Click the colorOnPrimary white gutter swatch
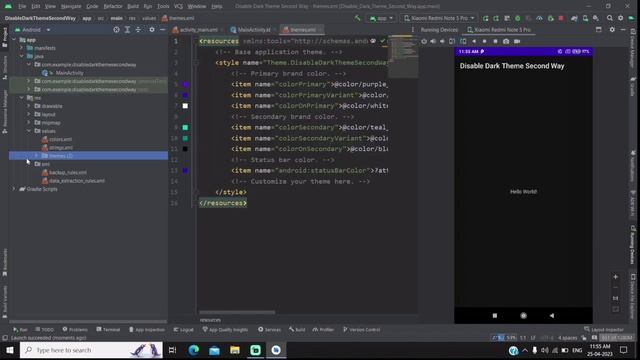This screenshot has height=360, width=640. coord(185,106)
